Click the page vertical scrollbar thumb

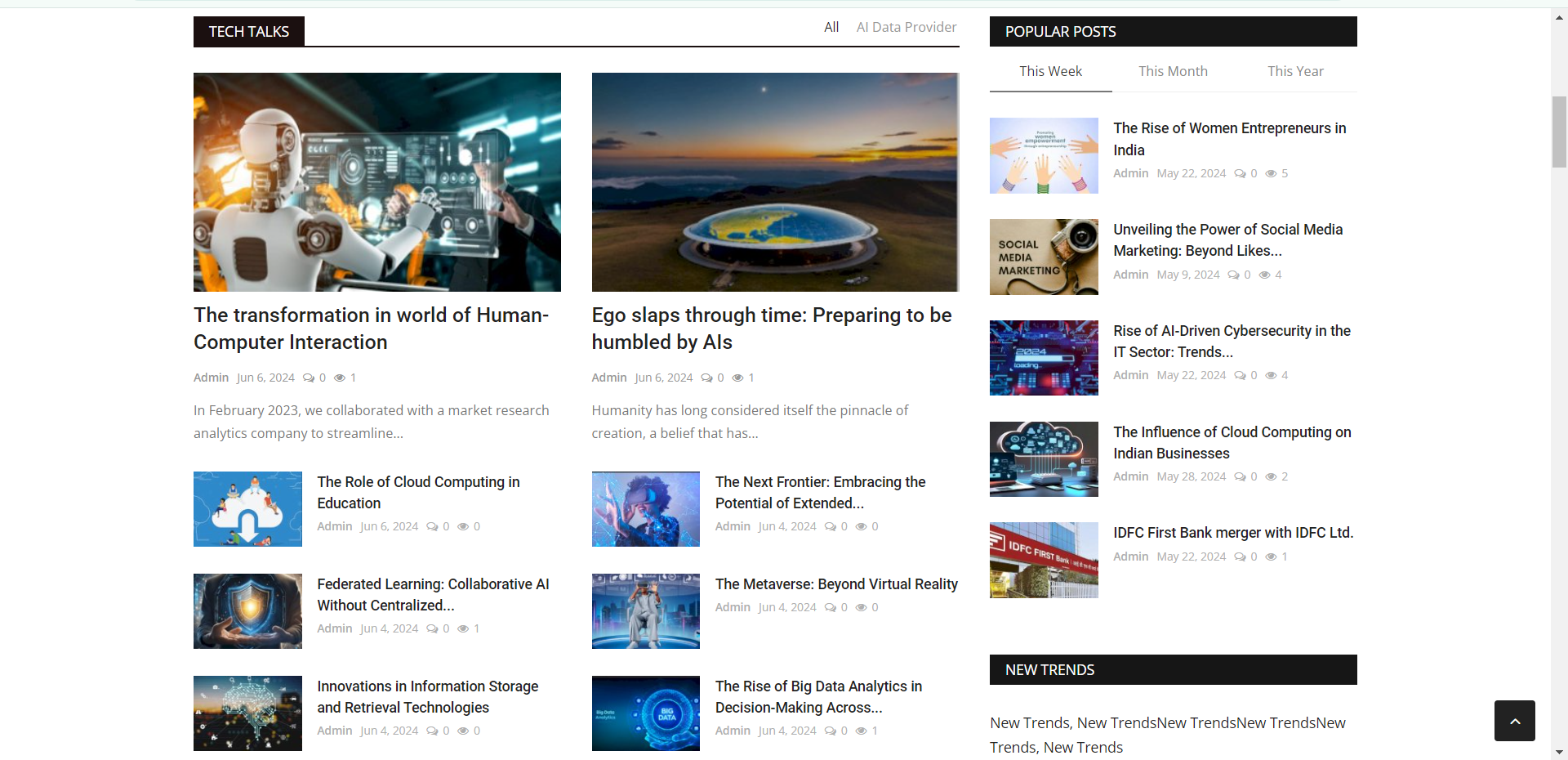[1559, 132]
